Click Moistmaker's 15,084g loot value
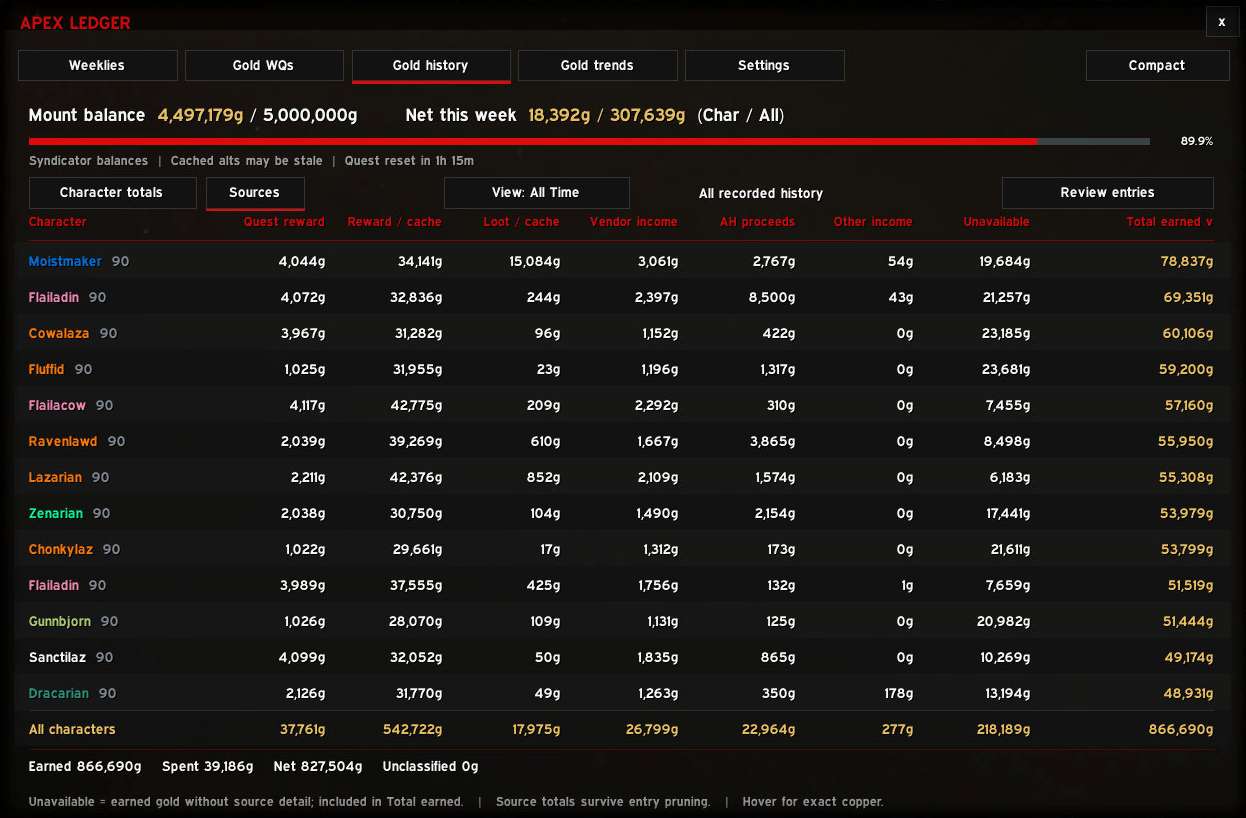The image size is (1246, 818). click(534, 261)
